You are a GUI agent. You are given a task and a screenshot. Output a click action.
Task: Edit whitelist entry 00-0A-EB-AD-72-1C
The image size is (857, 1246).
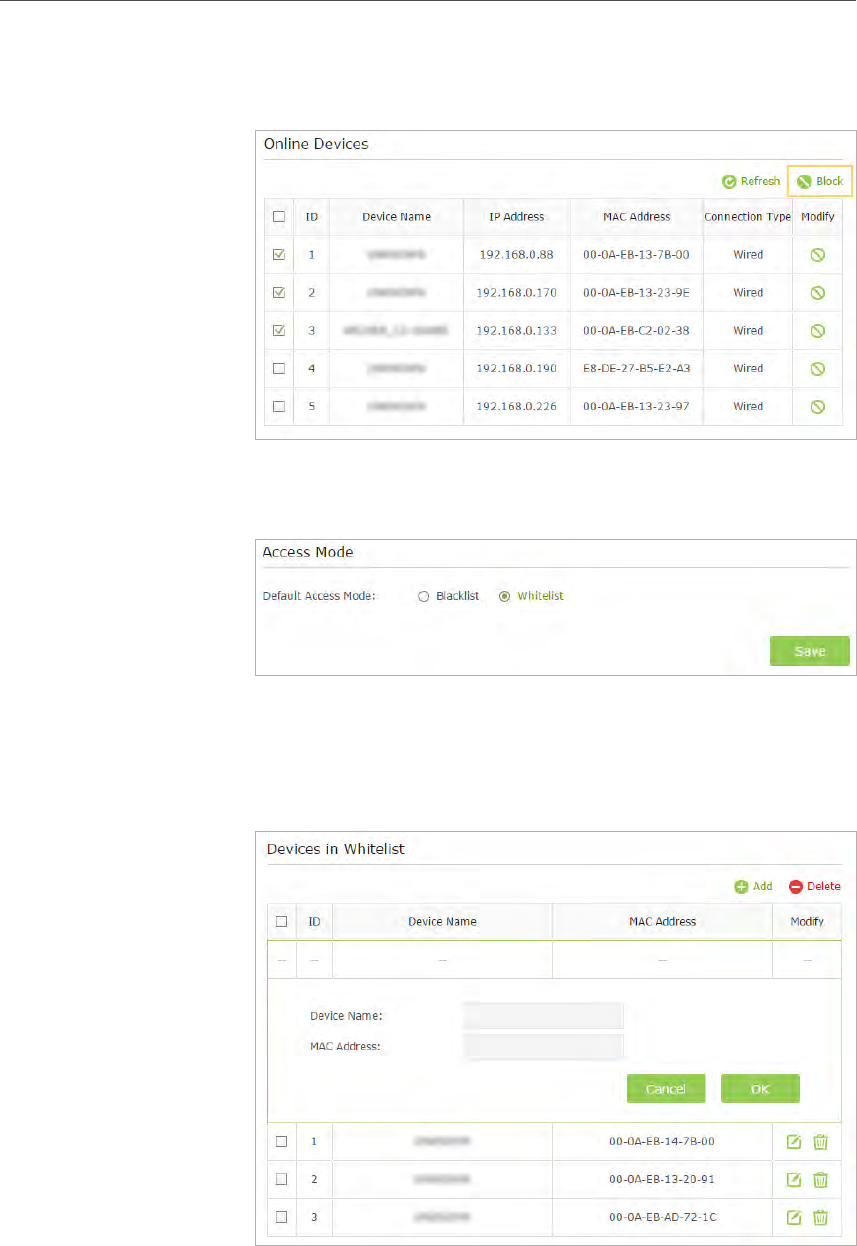[794, 1217]
